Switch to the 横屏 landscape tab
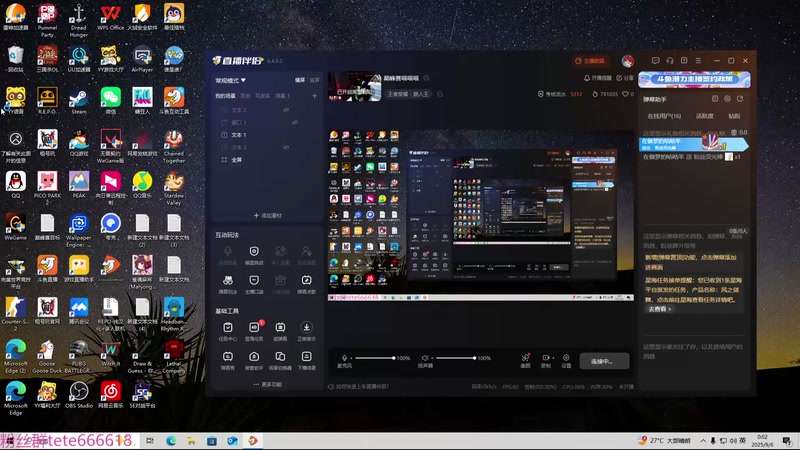Screen dimensions: 800x450 [300, 80]
